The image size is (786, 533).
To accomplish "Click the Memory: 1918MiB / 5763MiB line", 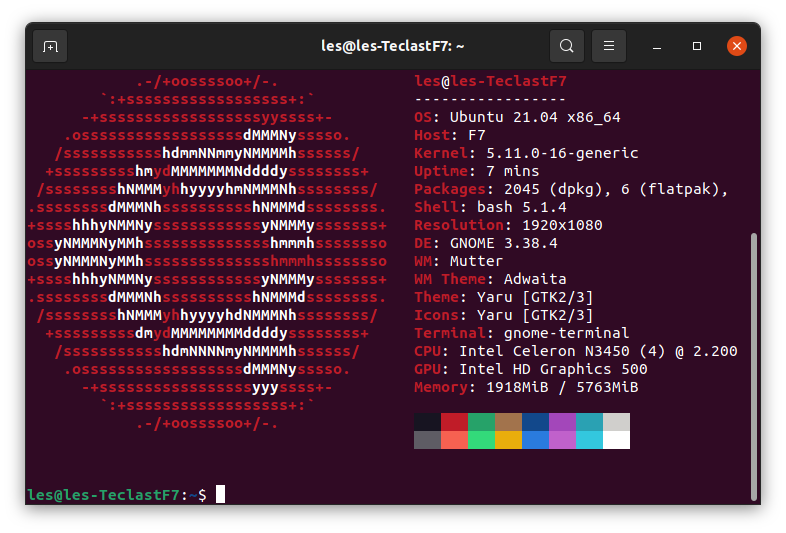I will pos(526,388).
